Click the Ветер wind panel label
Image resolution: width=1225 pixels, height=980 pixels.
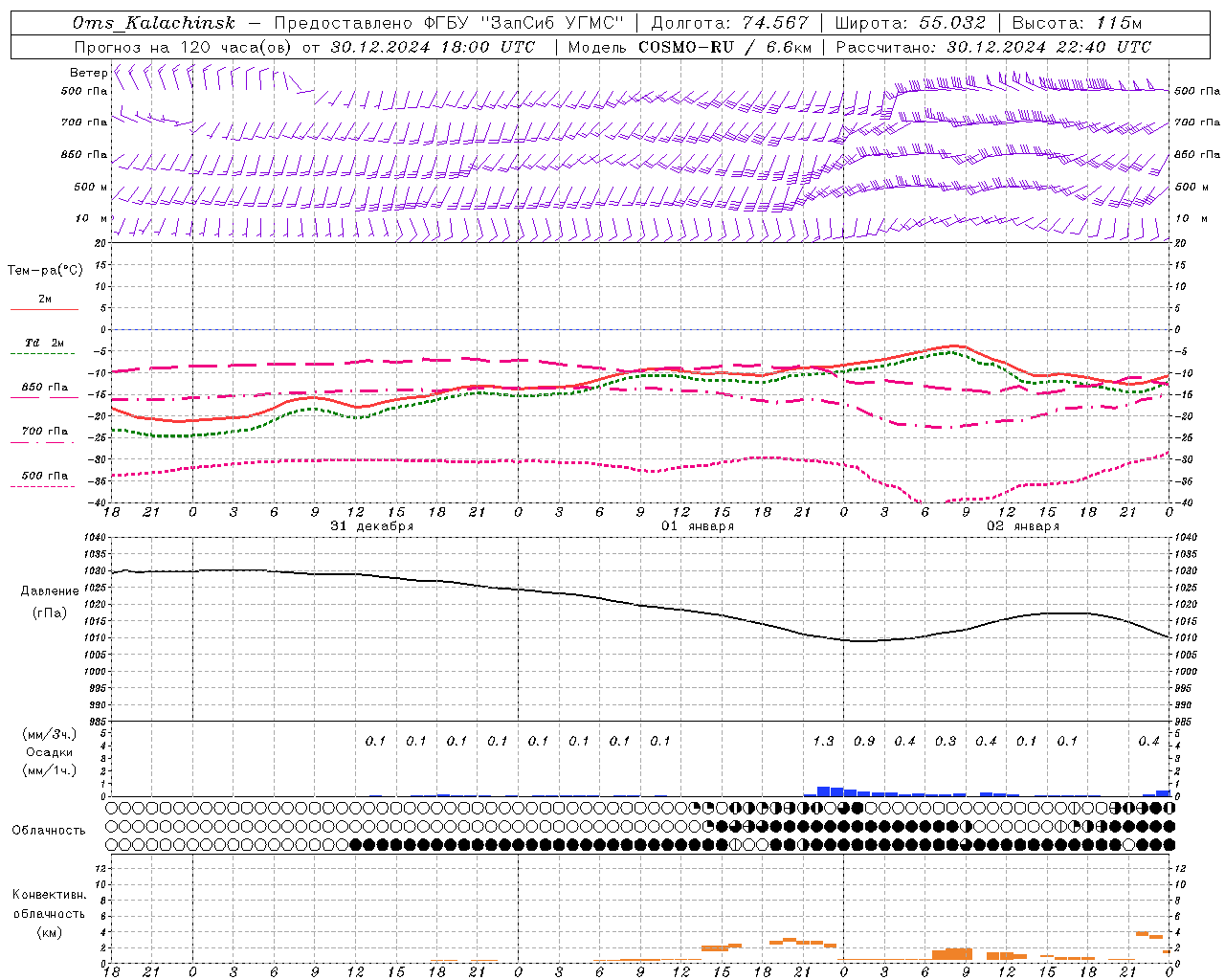88,73
